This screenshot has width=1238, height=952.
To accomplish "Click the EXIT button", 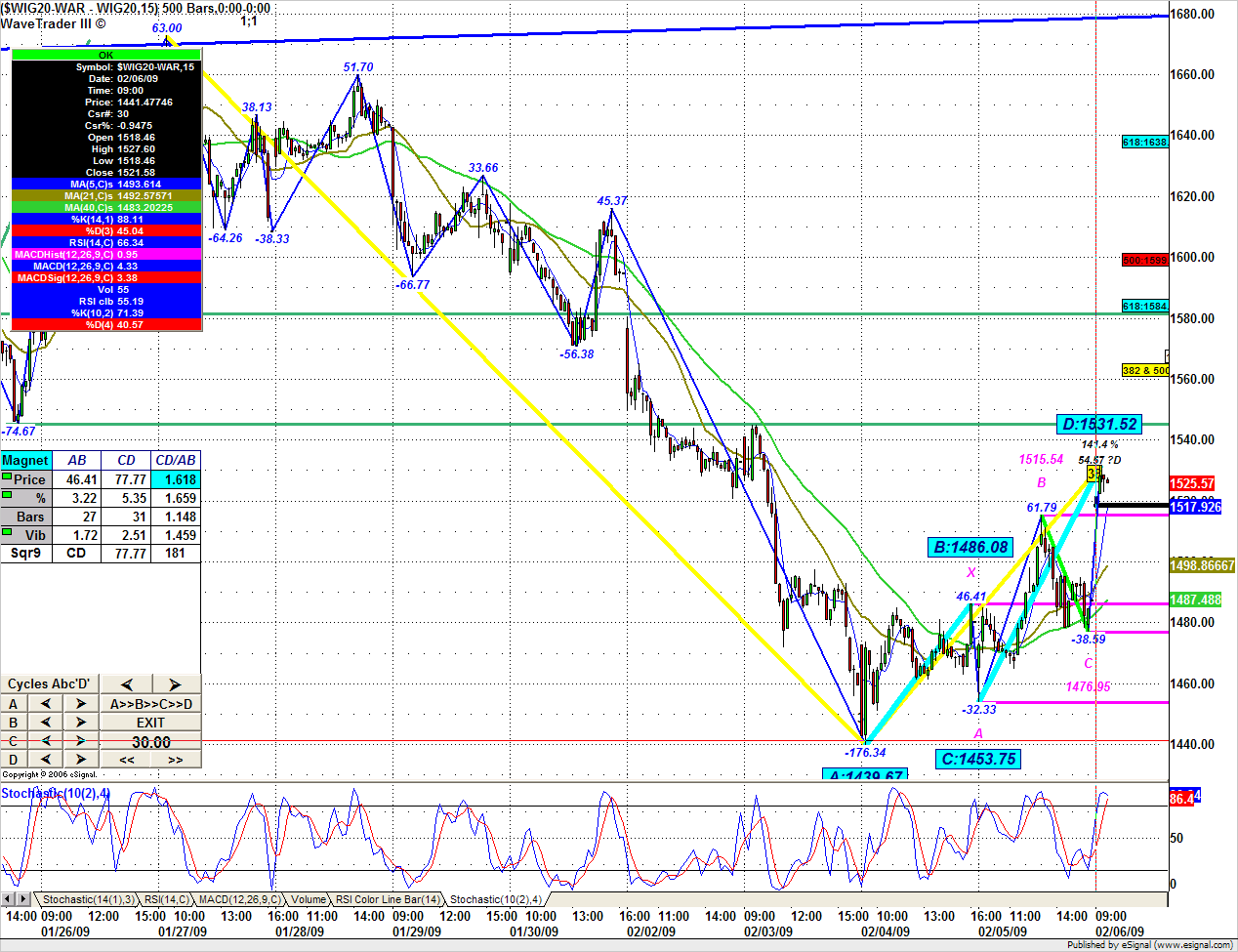I will pos(151,723).
